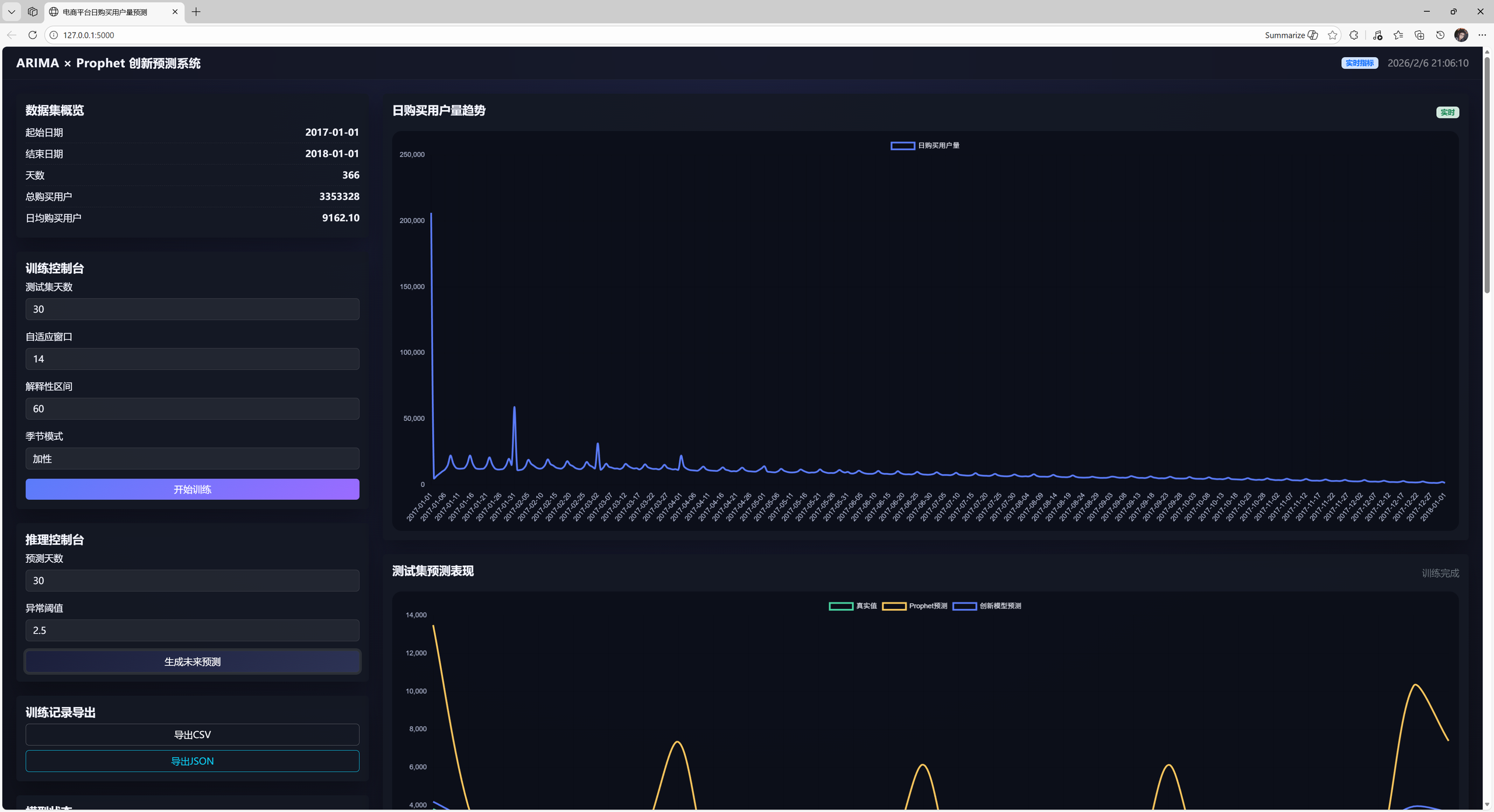The height and width of the screenshot is (812, 1494).
Task: Open the browser settings ellipsis menu
Action: pos(1482,35)
